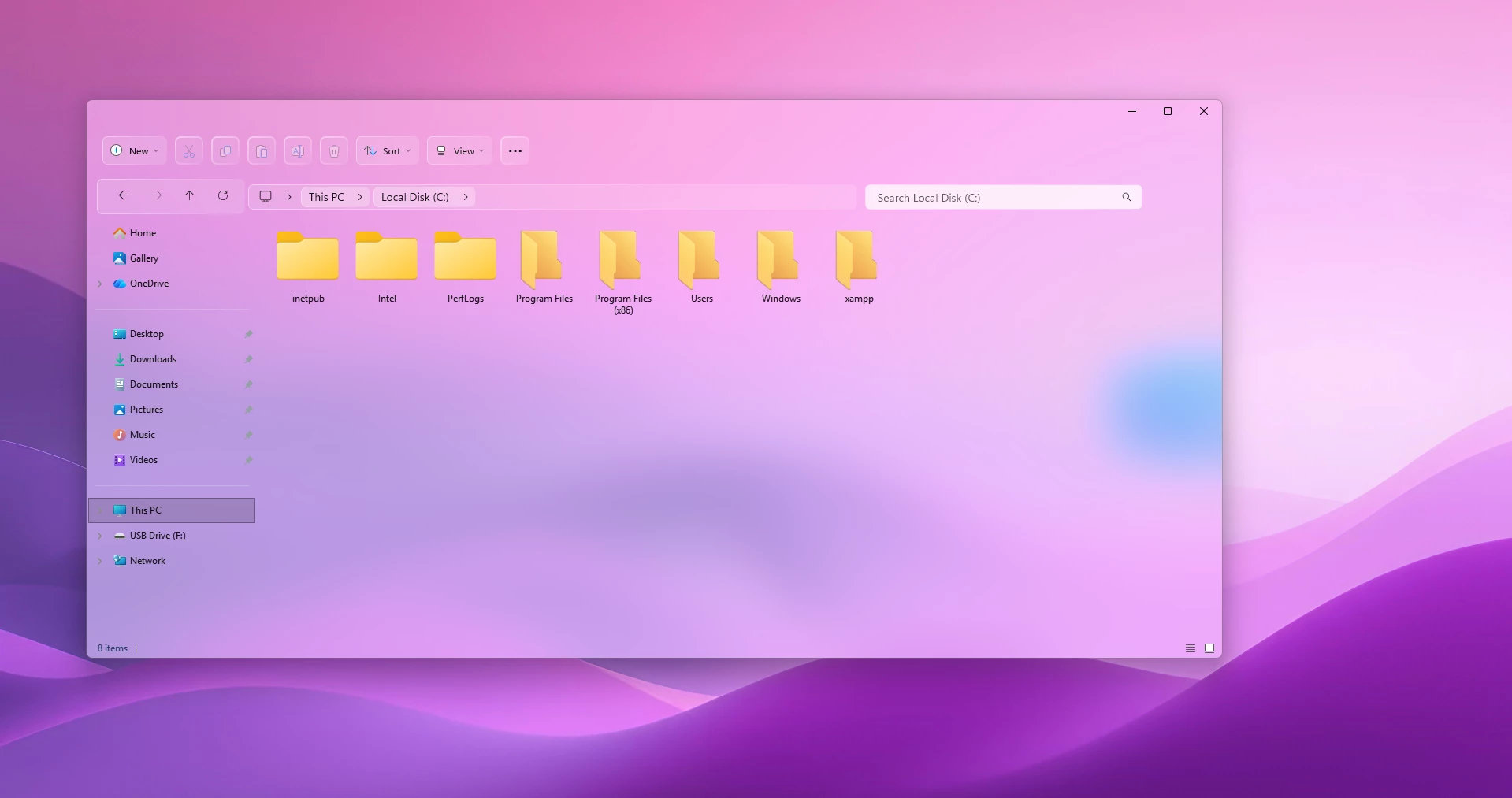Switch to large thumbnails view in status bar
Image resolution: width=1512 pixels, height=798 pixels.
click(x=1209, y=648)
